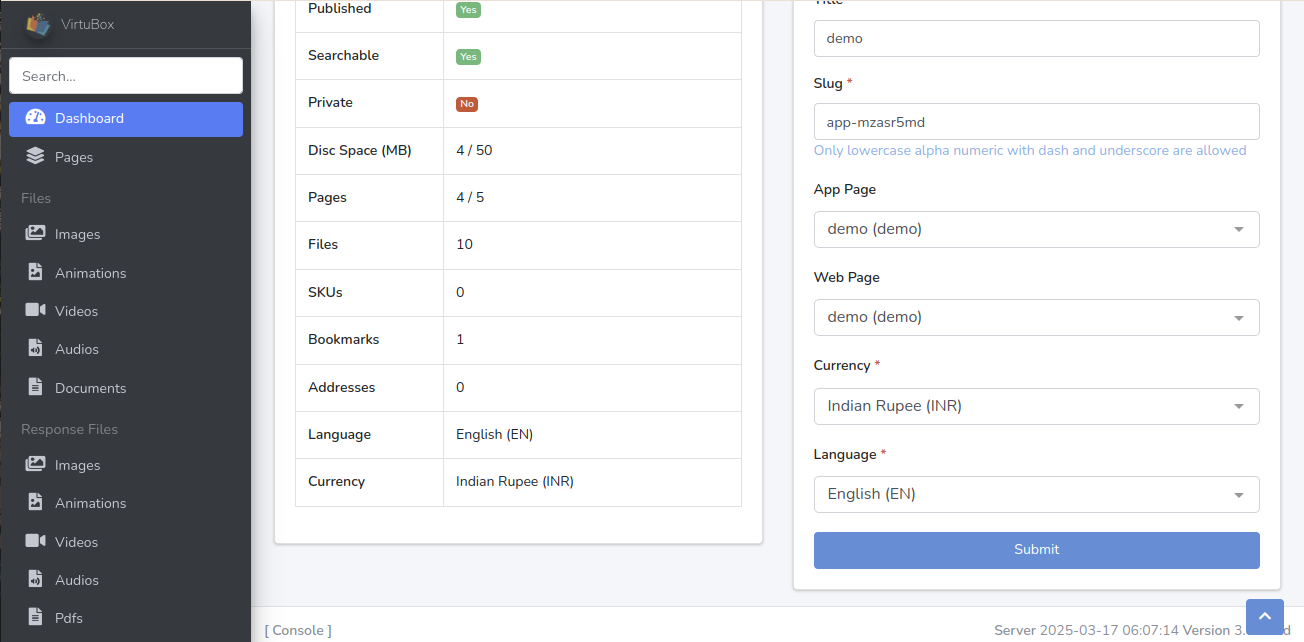1304x642 pixels.
Task: Open the Dashboard gauge icon
Action: coord(36,118)
